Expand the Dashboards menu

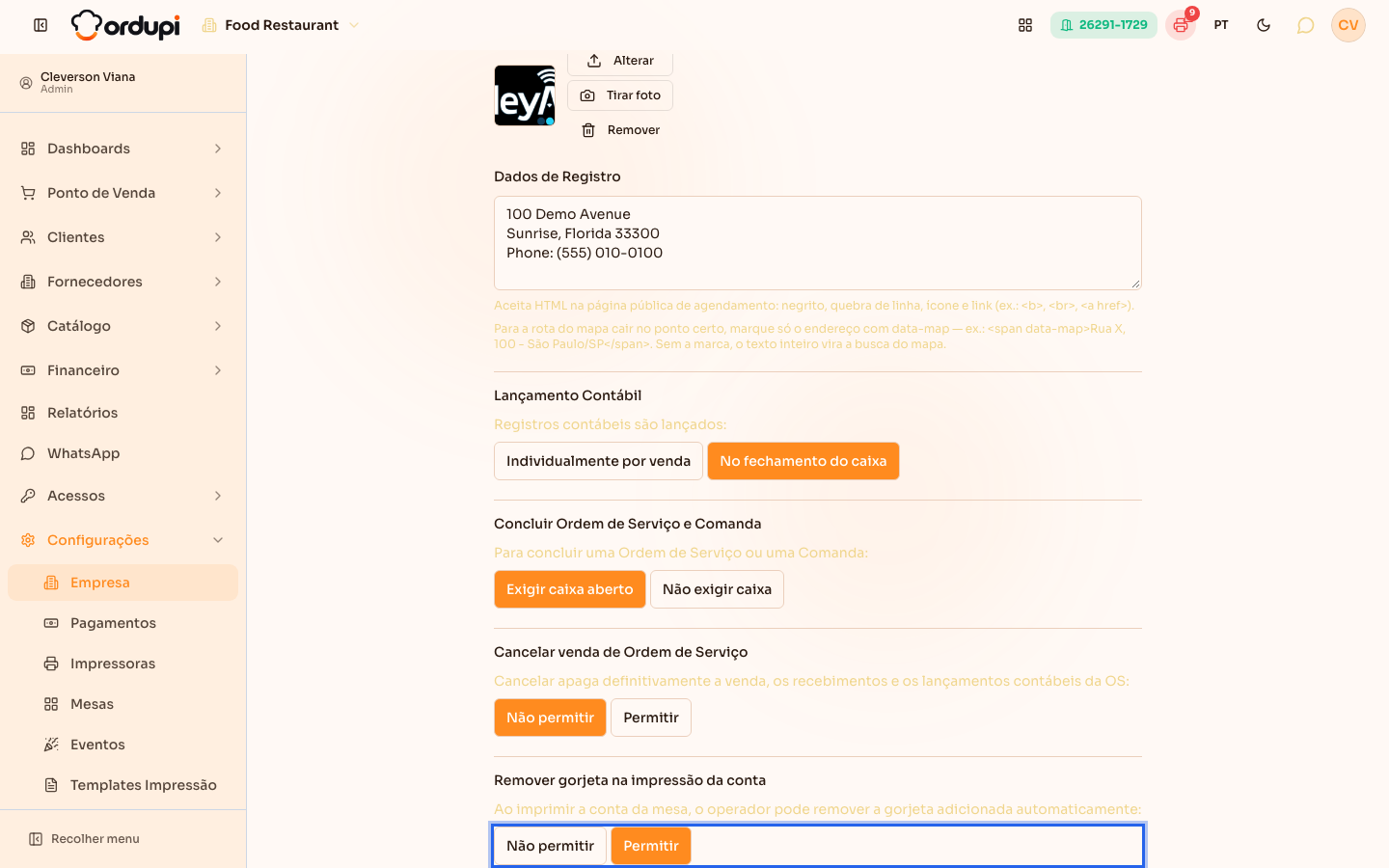(x=123, y=149)
